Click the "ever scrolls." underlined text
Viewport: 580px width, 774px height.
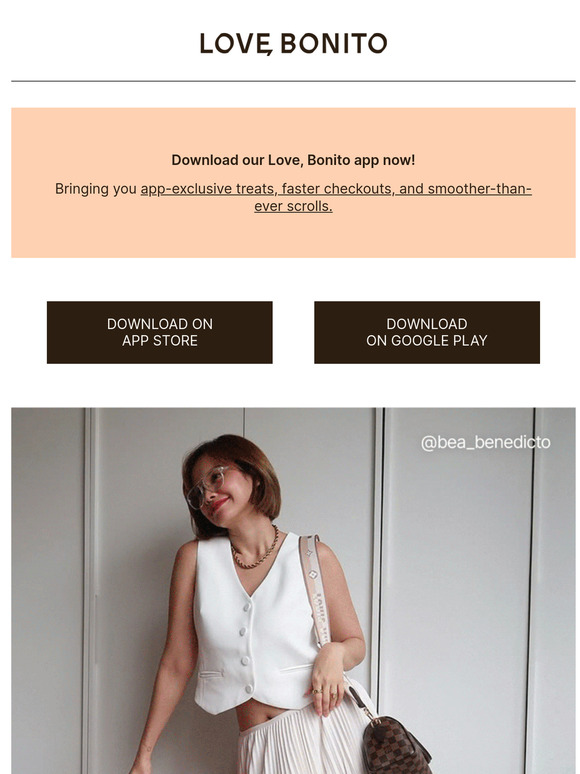tap(293, 206)
